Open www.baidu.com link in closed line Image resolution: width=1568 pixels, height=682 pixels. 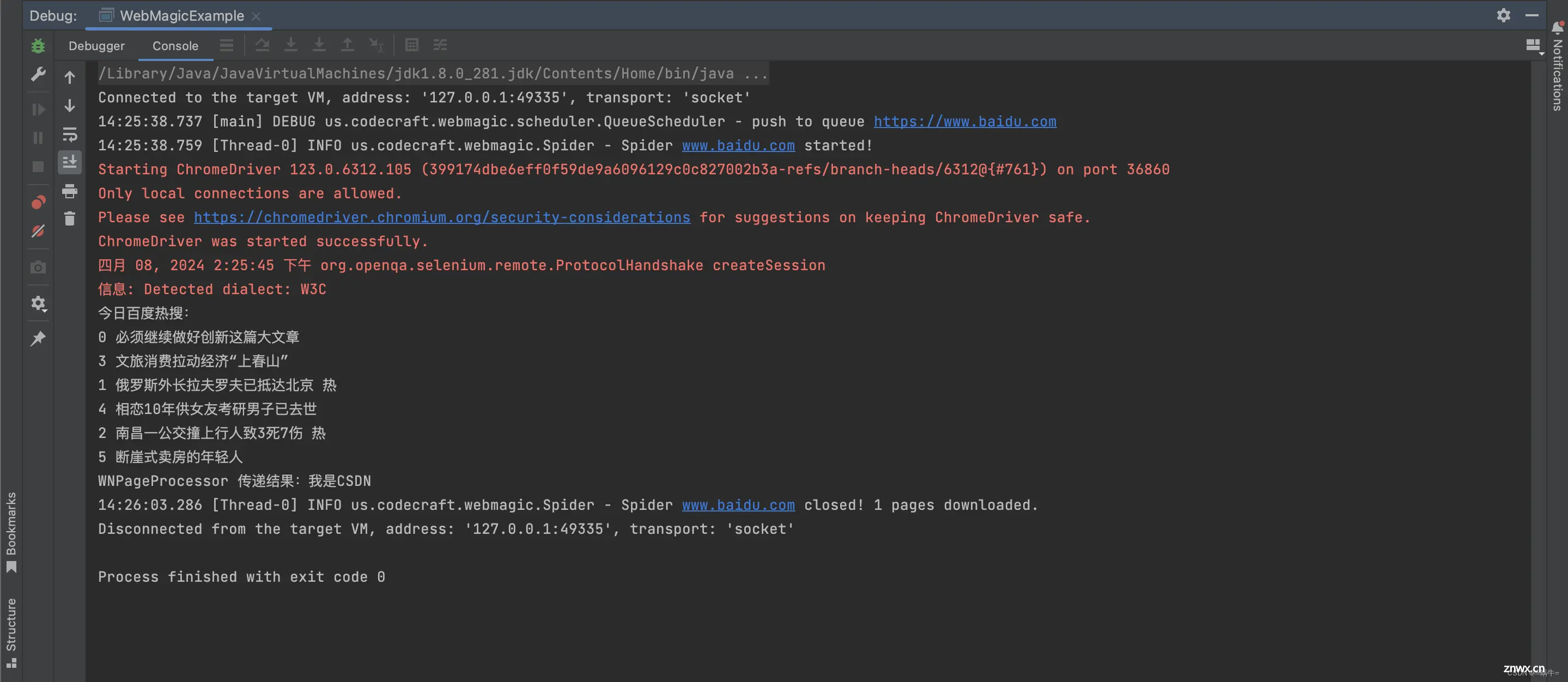738,505
